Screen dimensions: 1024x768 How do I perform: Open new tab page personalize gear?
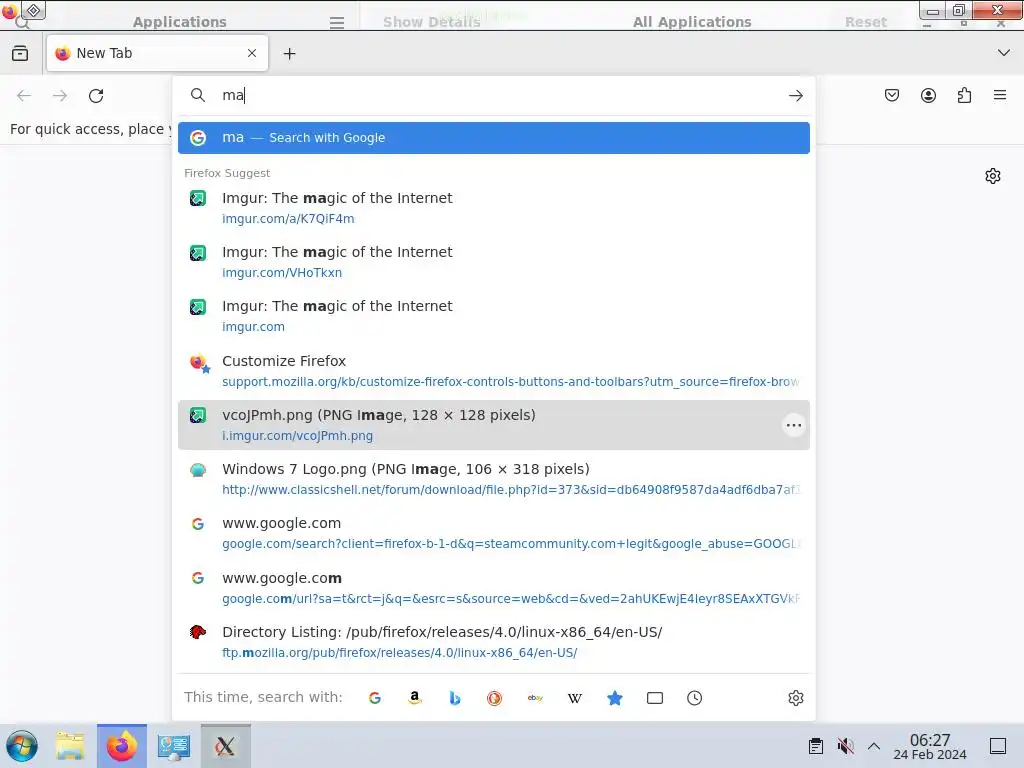pos(993,176)
